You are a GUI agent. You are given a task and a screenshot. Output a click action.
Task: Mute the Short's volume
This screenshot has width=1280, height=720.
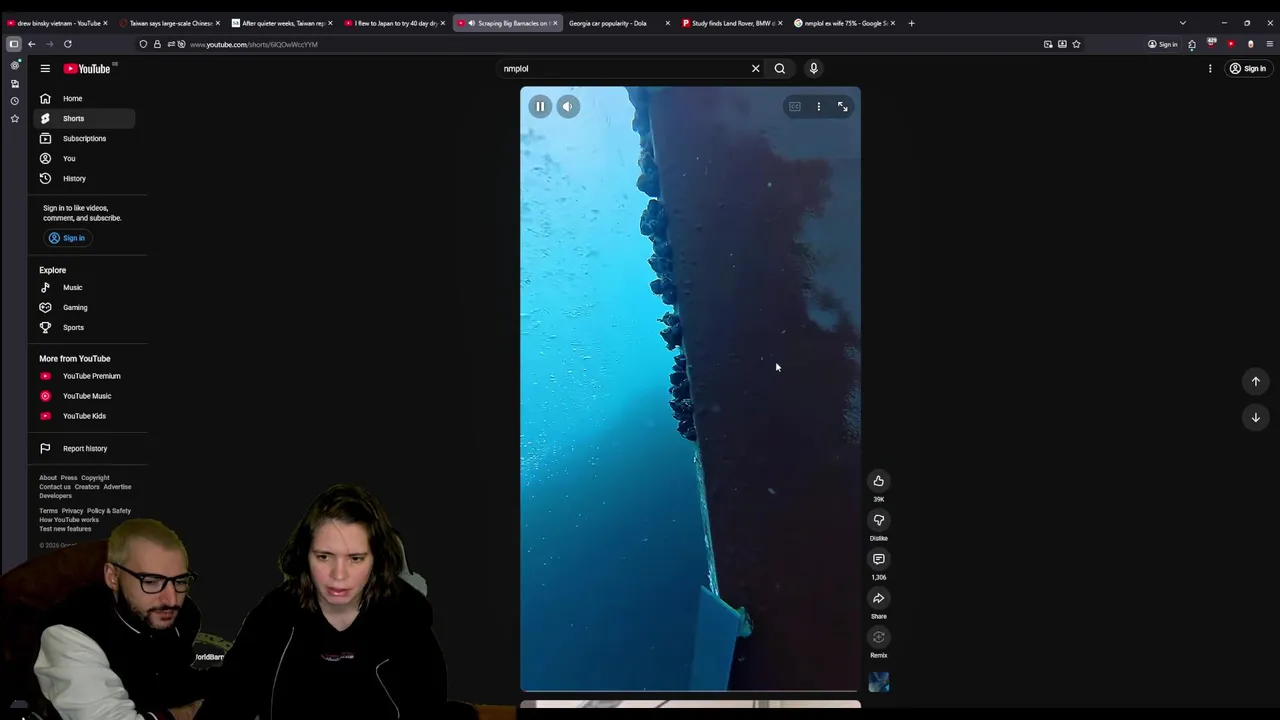click(x=568, y=106)
